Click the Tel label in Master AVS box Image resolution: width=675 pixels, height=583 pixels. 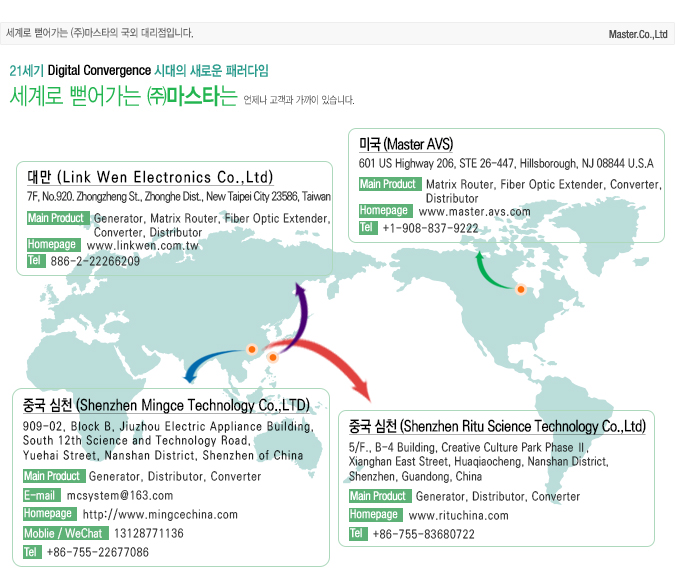click(368, 227)
